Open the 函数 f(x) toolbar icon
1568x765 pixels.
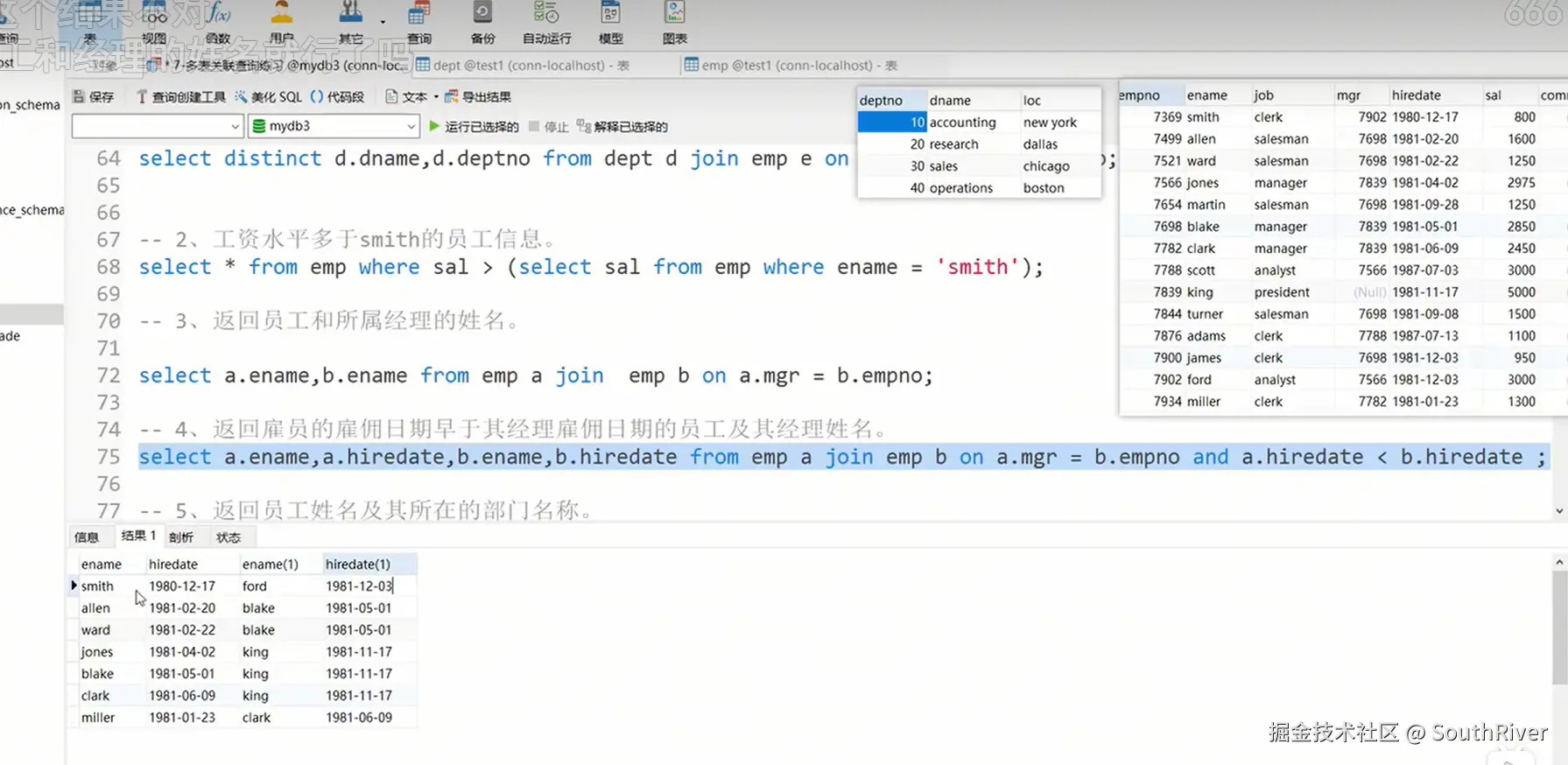pos(218,24)
